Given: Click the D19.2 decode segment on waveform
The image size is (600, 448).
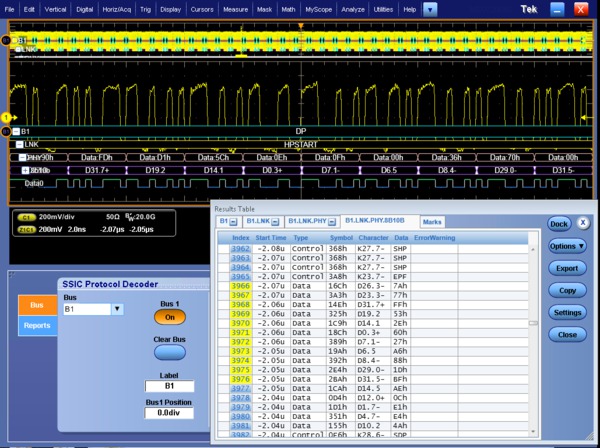Looking at the screenshot, I should [155, 170].
